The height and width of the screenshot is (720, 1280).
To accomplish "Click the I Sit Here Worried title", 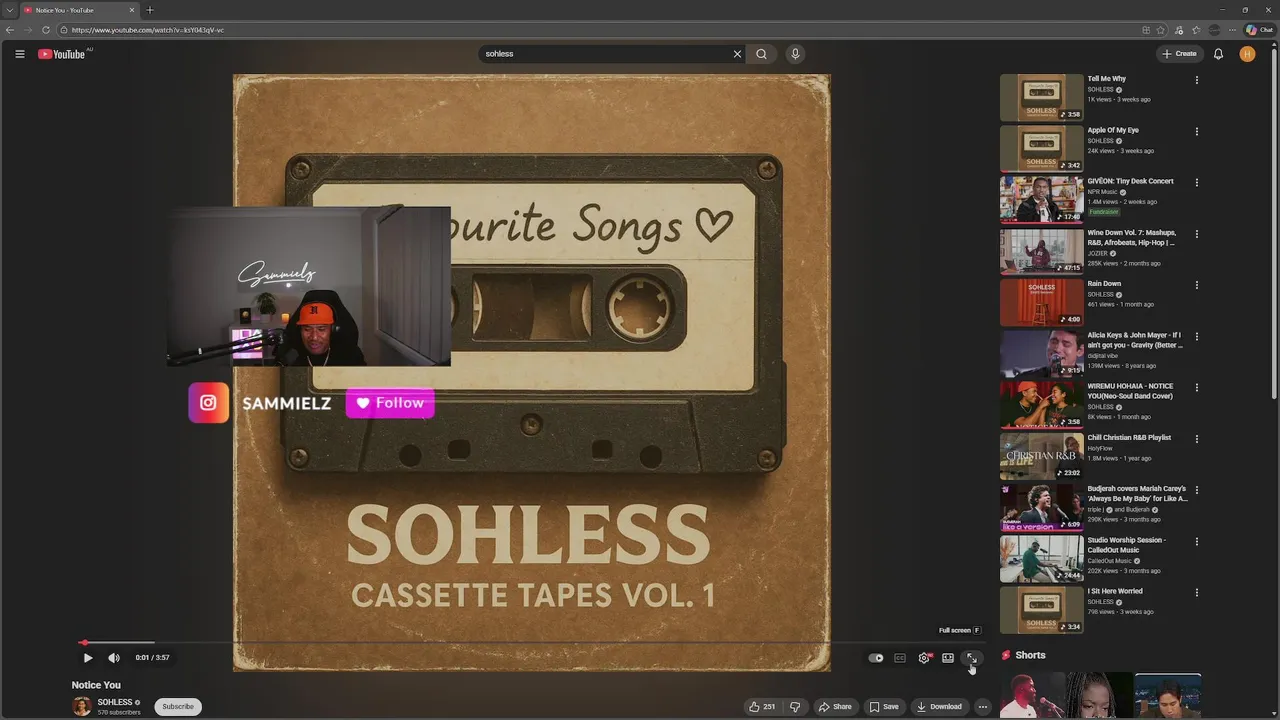I will [x=1115, y=591].
